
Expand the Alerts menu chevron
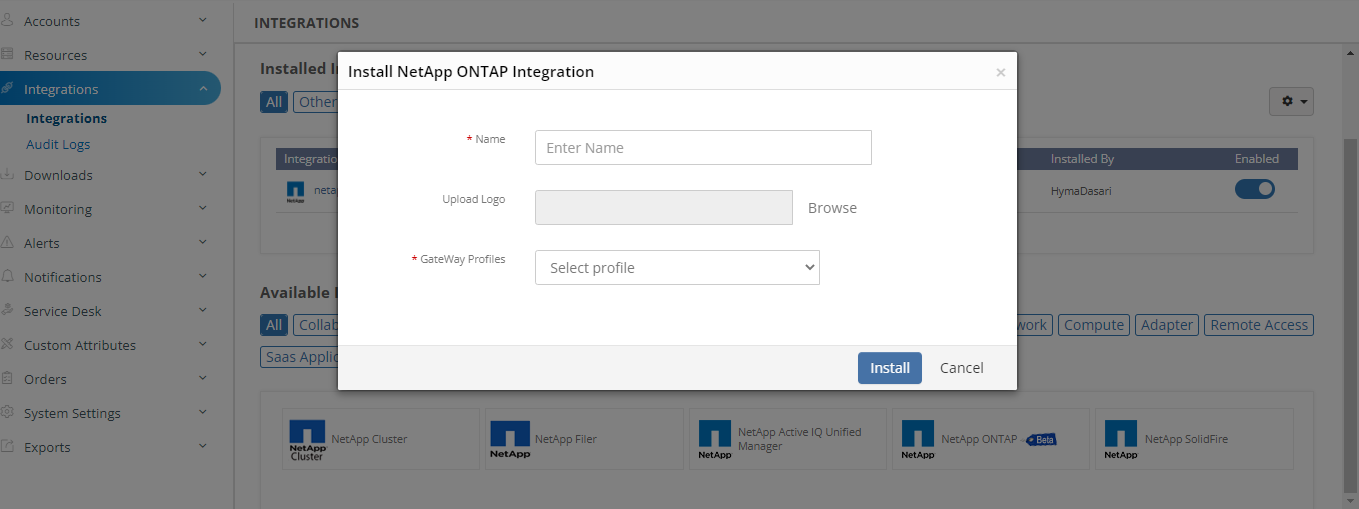203,242
